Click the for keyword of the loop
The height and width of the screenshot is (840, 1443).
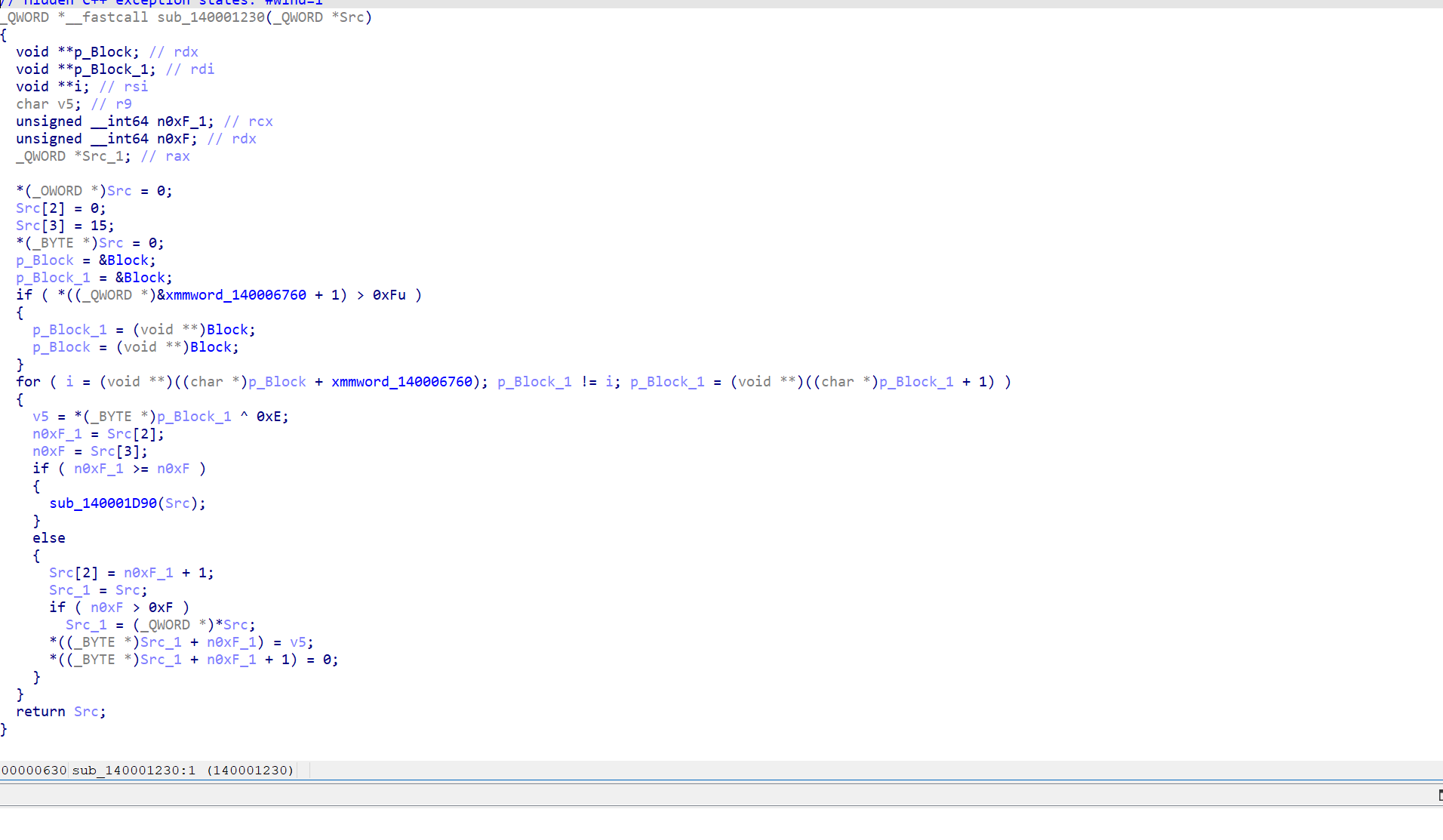28,382
